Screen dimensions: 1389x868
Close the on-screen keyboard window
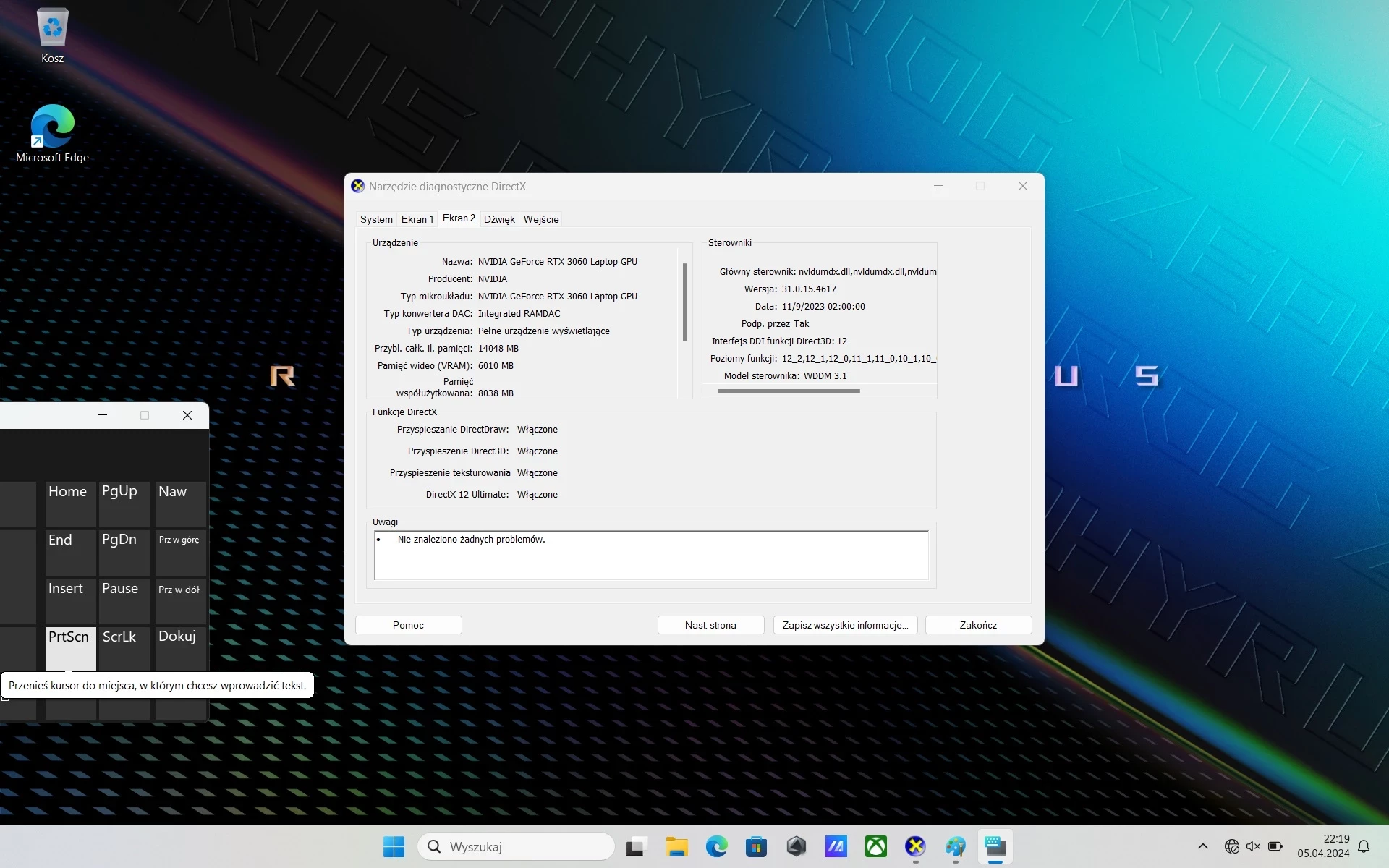pyautogui.click(x=187, y=415)
